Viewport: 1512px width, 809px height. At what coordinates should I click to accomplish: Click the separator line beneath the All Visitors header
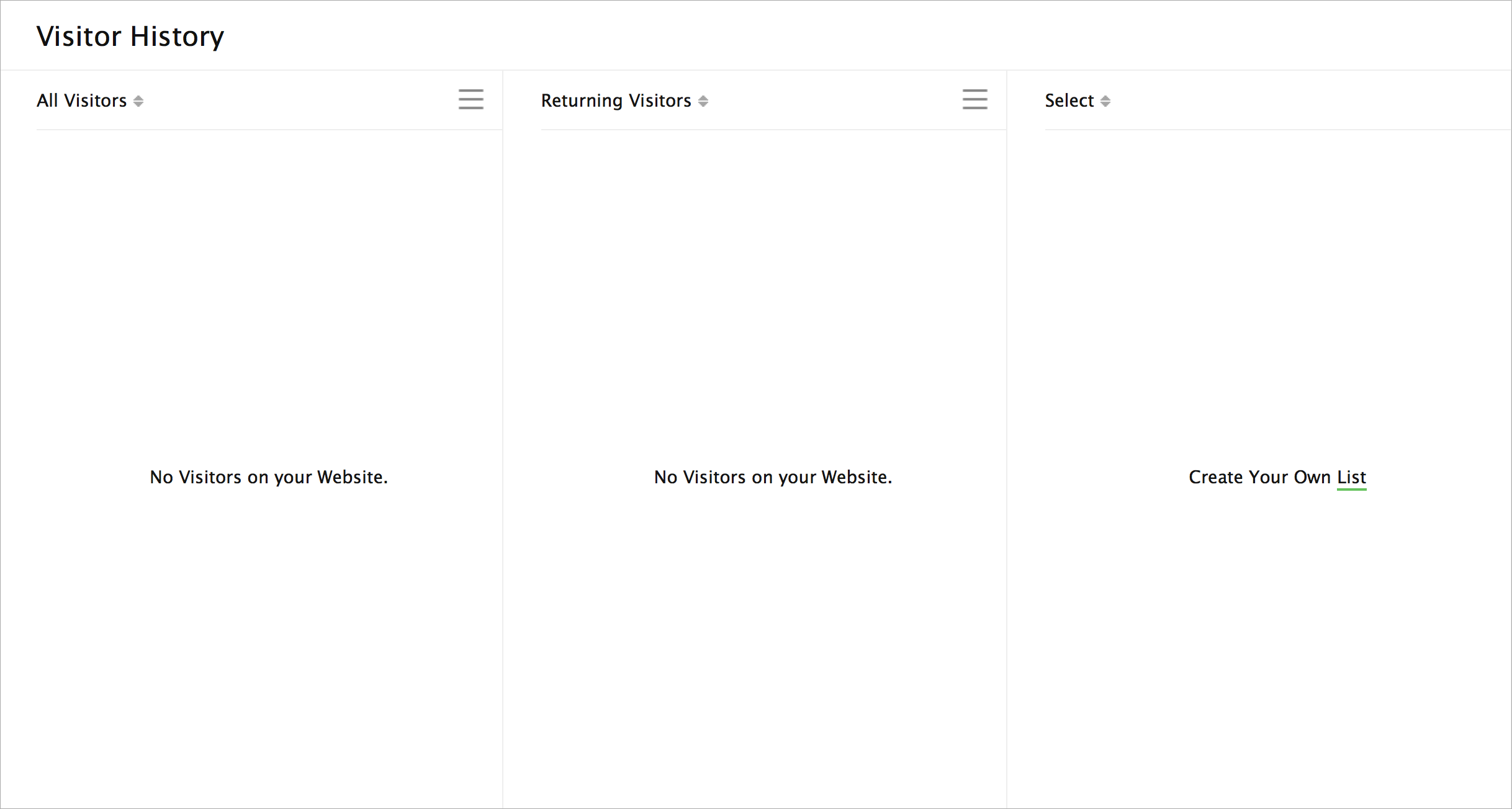pyautogui.click(x=268, y=130)
